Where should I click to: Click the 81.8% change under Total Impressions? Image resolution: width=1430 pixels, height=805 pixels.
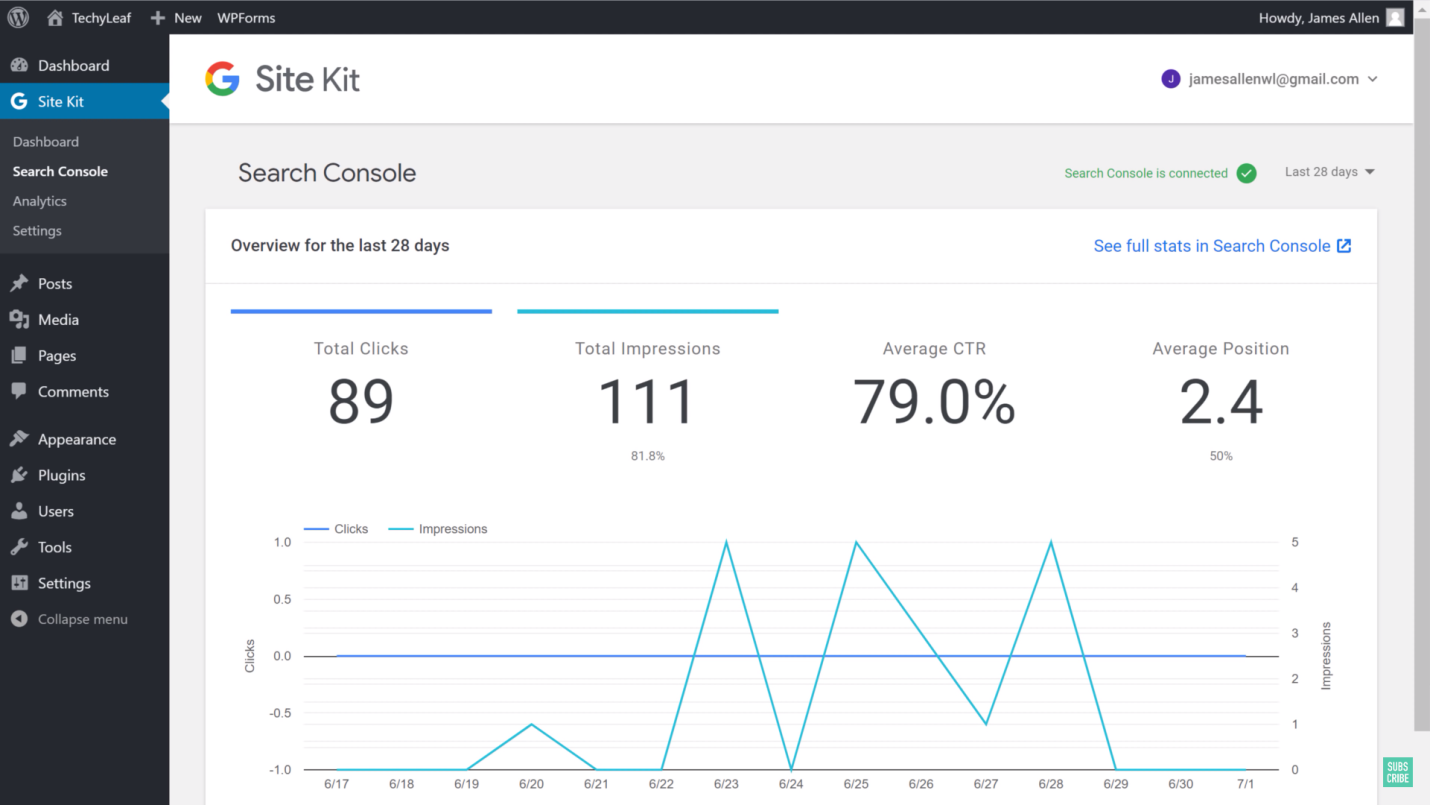tap(648, 456)
